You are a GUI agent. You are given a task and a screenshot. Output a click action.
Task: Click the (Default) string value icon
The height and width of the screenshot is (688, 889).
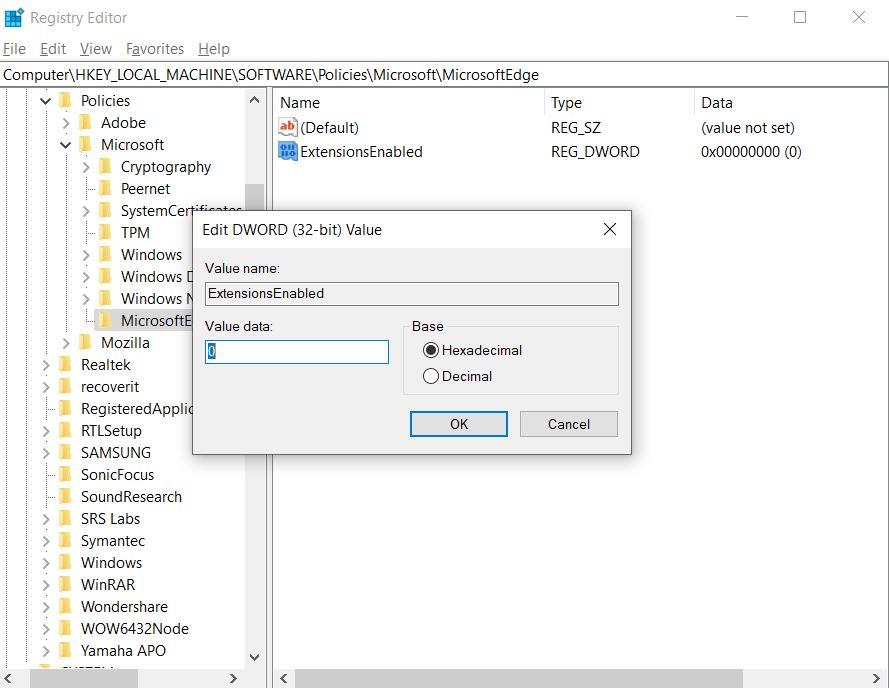288,128
